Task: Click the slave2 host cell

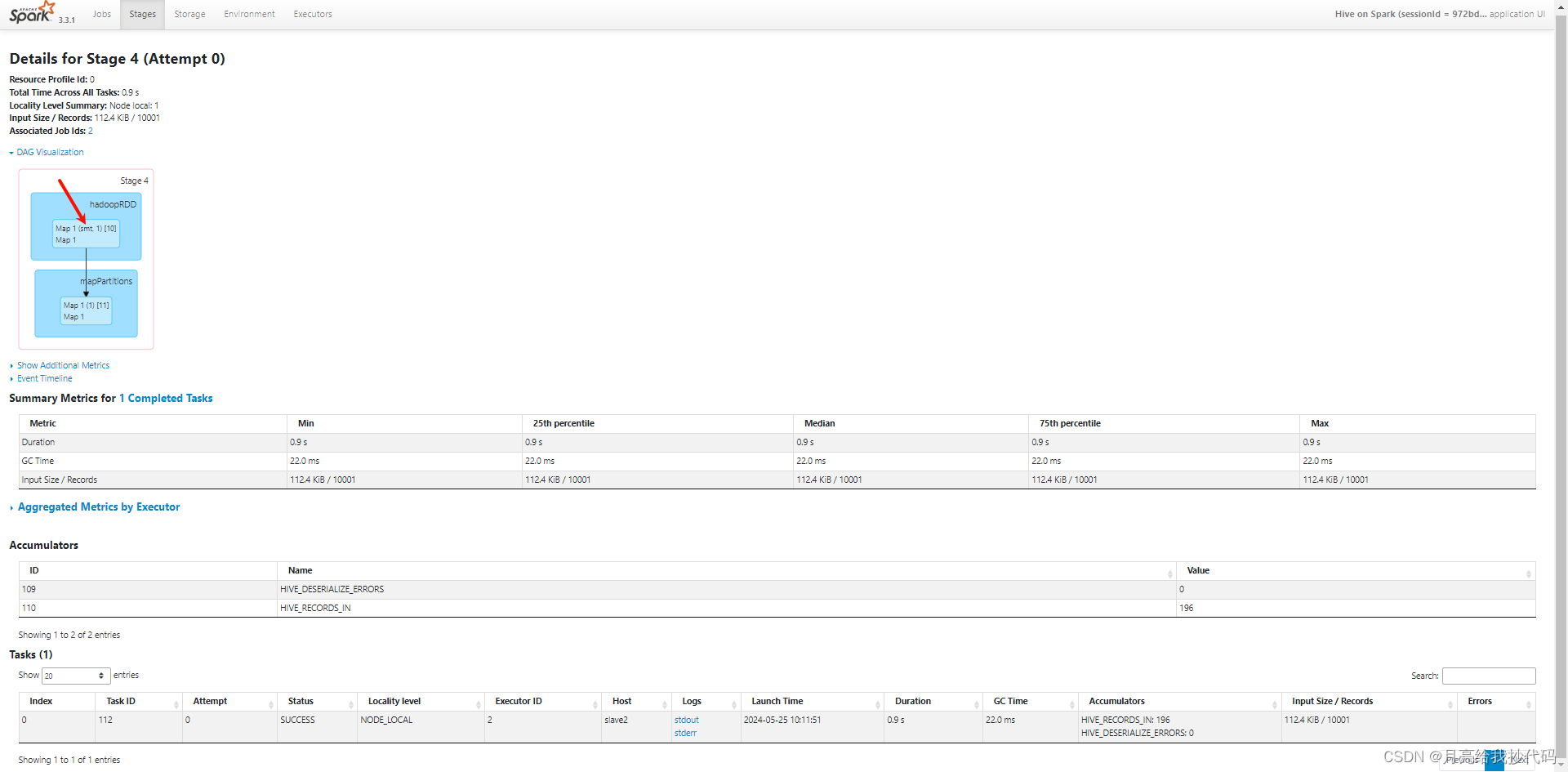Action: click(636, 726)
